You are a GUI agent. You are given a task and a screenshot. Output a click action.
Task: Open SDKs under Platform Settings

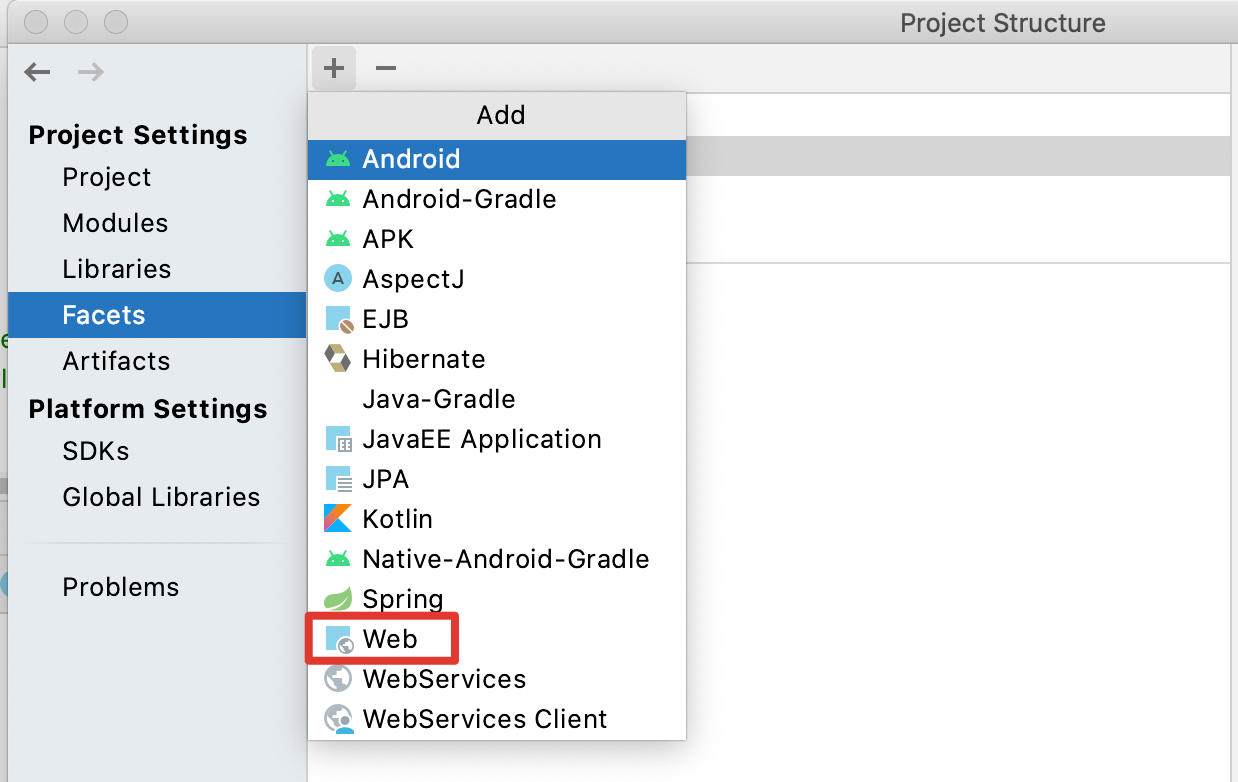96,451
